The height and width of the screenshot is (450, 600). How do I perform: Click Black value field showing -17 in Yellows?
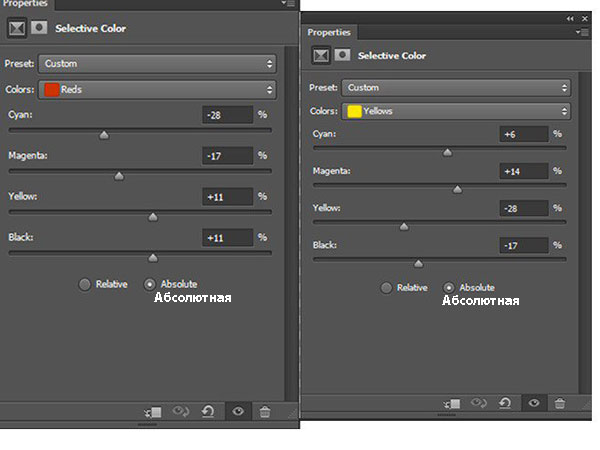click(x=524, y=245)
